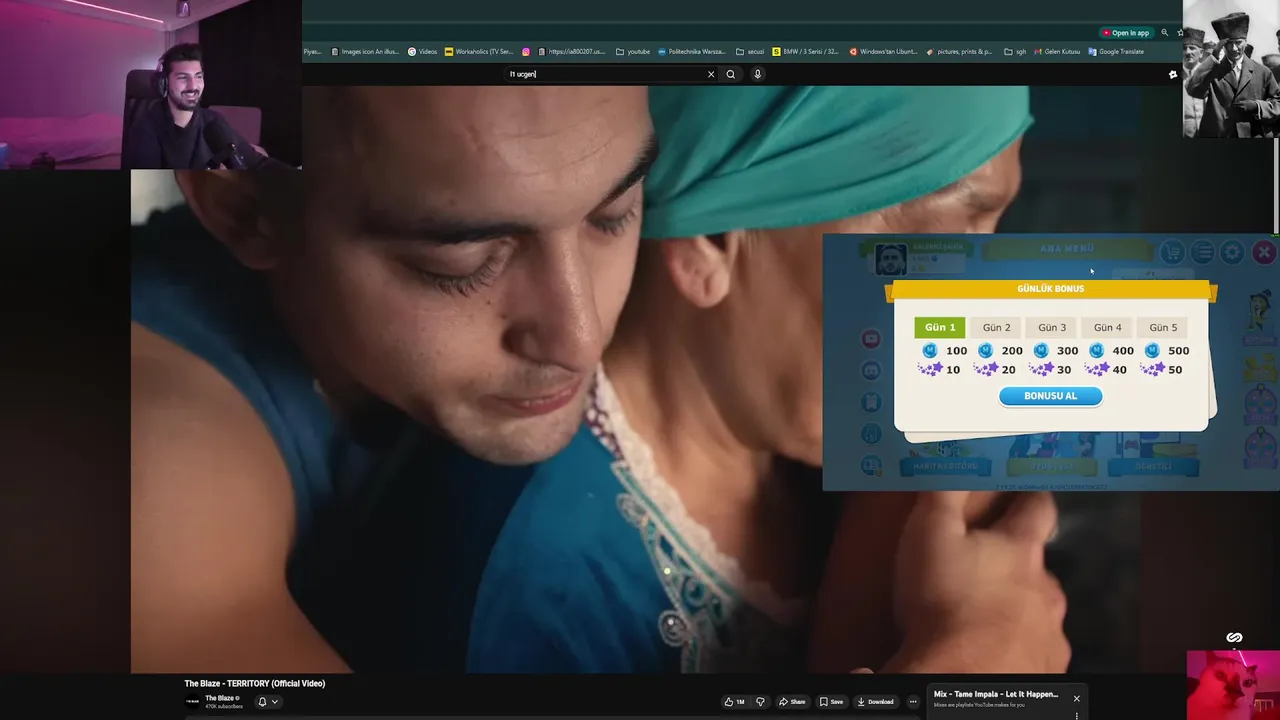Image resolution: width=1280 pixels, height=720 pixels.
Task: Close the game with the X icon
Action: (1263, 252)
